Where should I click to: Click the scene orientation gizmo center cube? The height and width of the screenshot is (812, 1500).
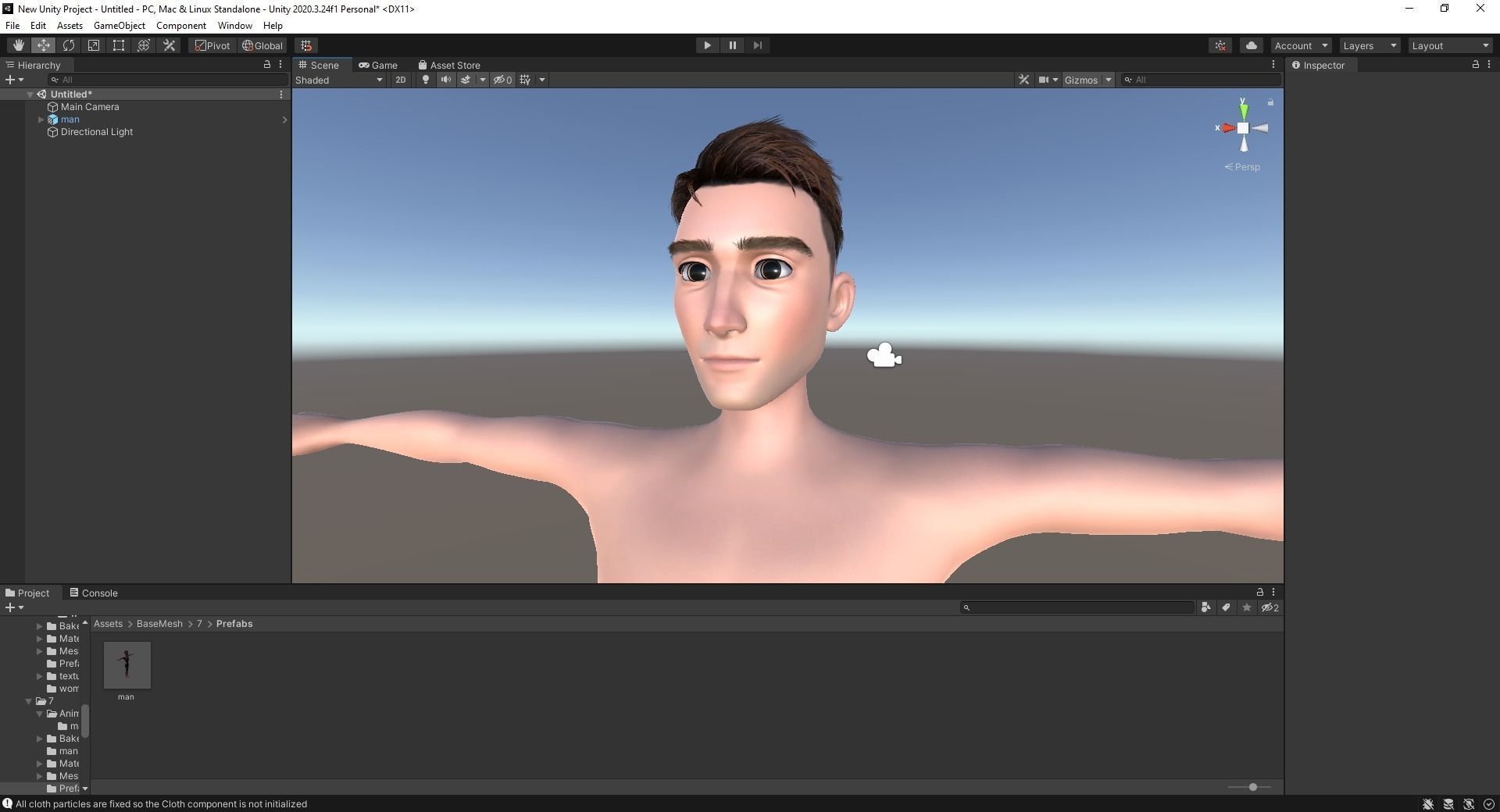[1242, 128]
